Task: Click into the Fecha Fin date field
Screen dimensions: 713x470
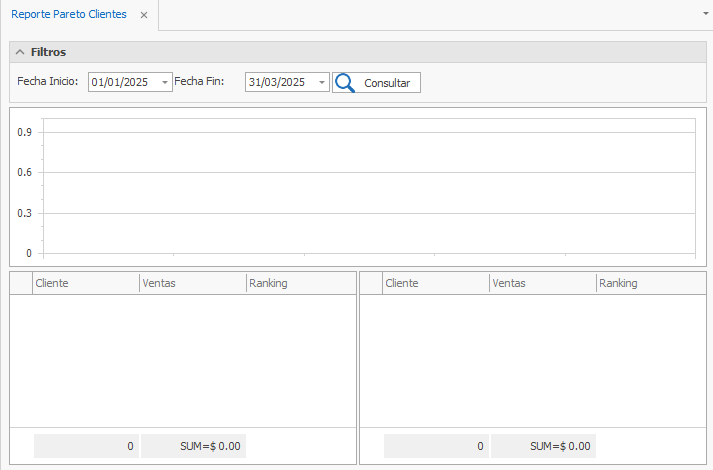Action: click(278, 83)
